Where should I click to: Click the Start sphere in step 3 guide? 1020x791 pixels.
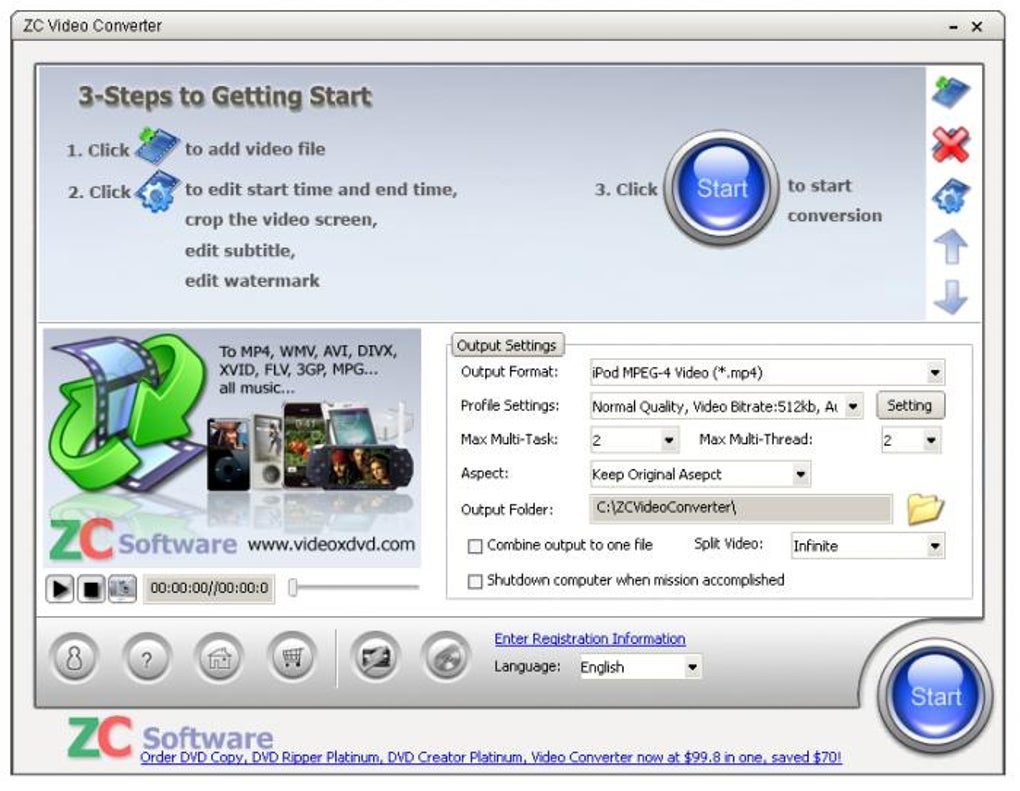pos(721,189)
